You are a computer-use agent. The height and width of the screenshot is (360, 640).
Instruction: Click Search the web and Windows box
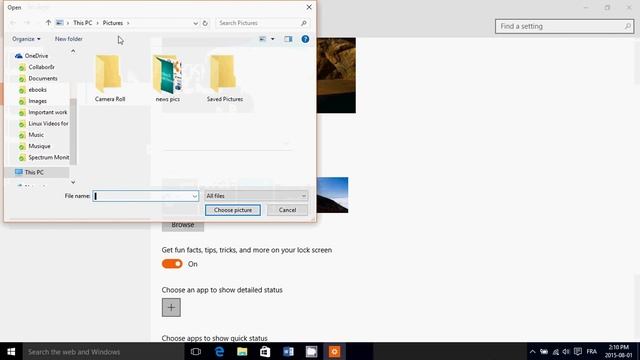[x=103, y=351]
